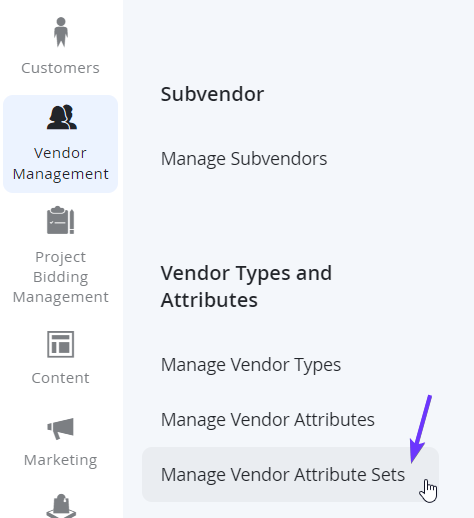Click Vendor Types and Attributes heading
Image resolution: width=474 pixels, height=518 pixels.
tap(246, 286)
